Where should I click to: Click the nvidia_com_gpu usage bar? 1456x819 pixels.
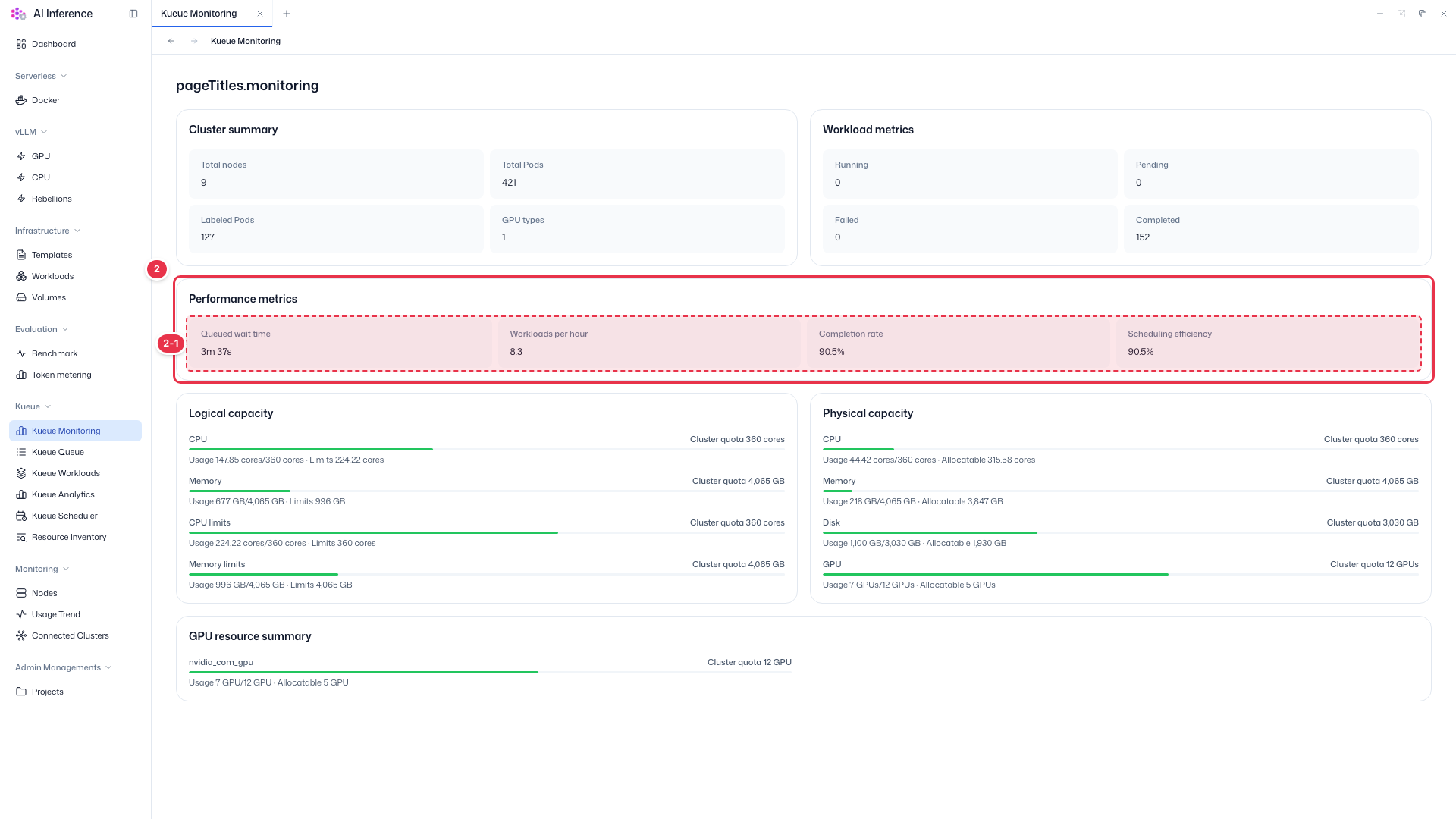point(490,672)
